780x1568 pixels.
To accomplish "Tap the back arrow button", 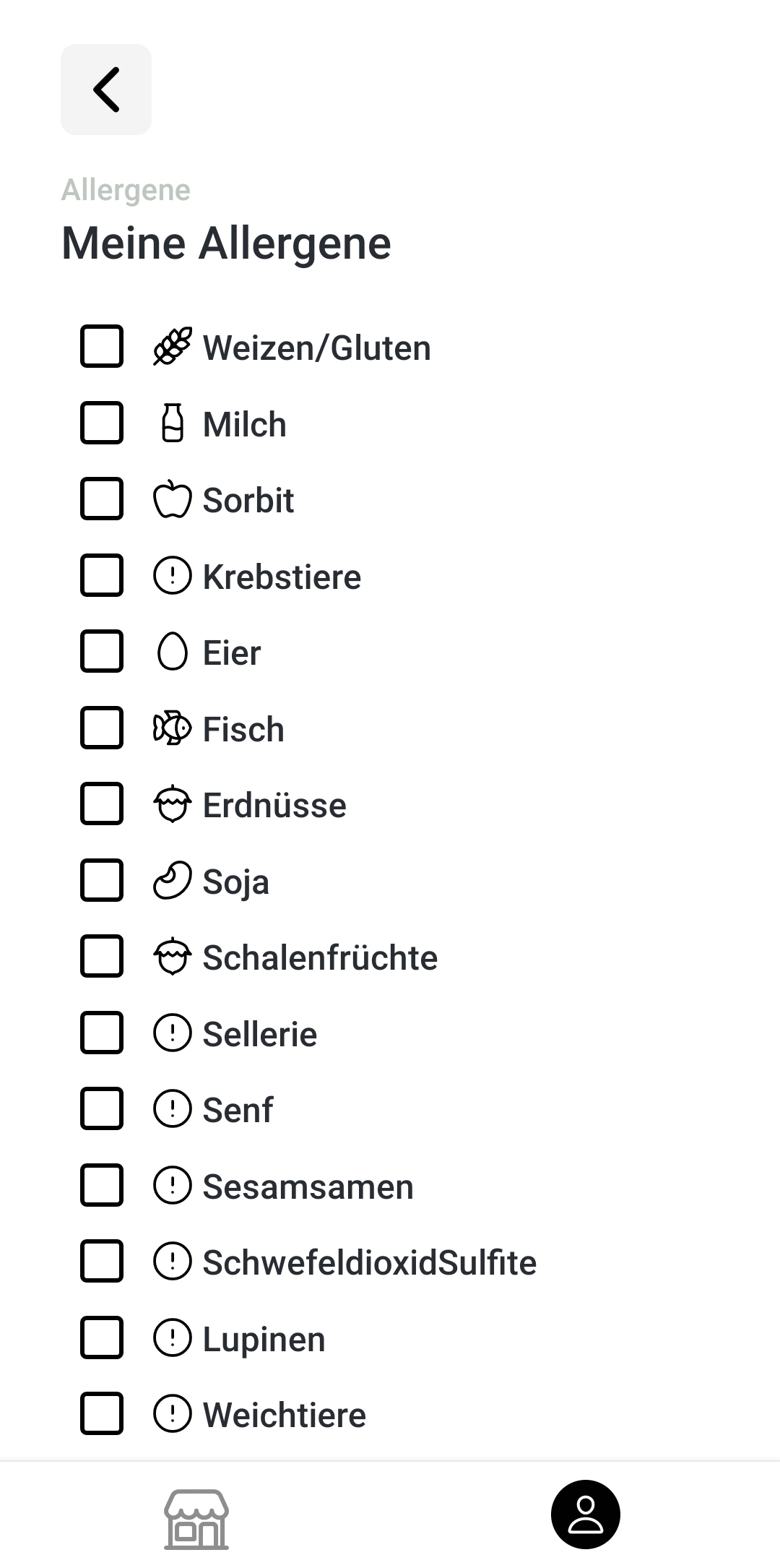I will click(106, 90).
